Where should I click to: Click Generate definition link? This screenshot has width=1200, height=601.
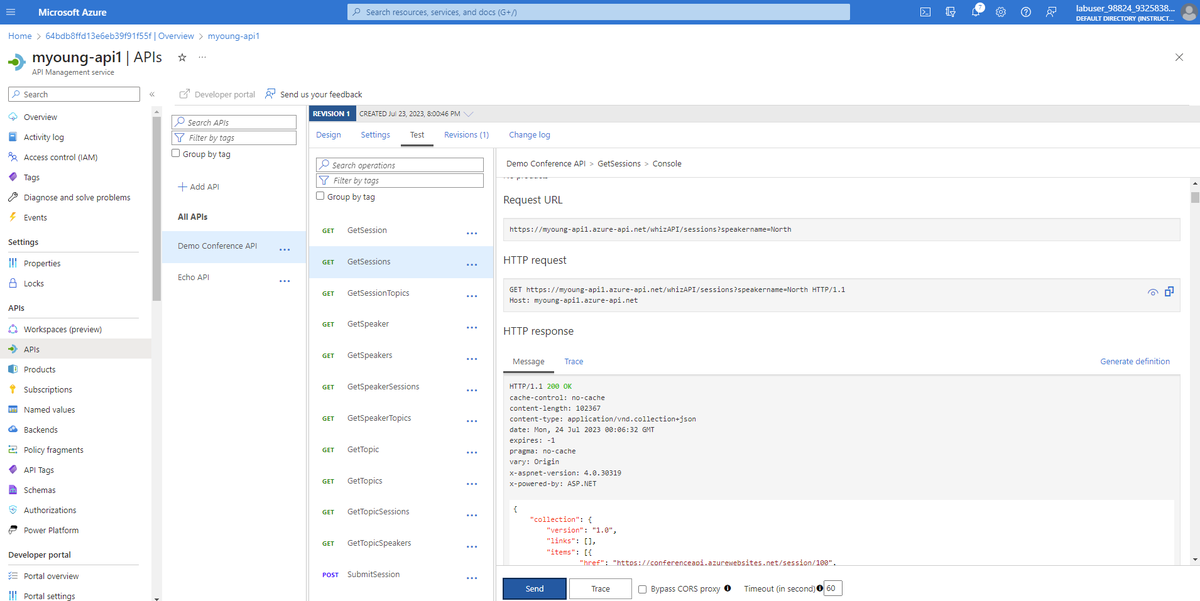point(1135,361)
